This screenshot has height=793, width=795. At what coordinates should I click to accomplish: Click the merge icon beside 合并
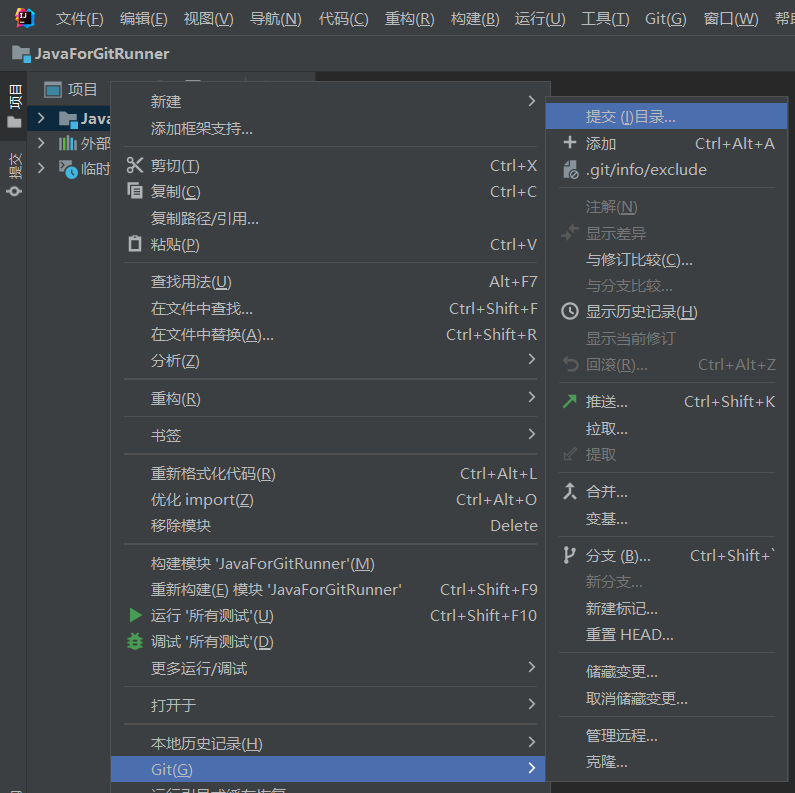[570, 491]
